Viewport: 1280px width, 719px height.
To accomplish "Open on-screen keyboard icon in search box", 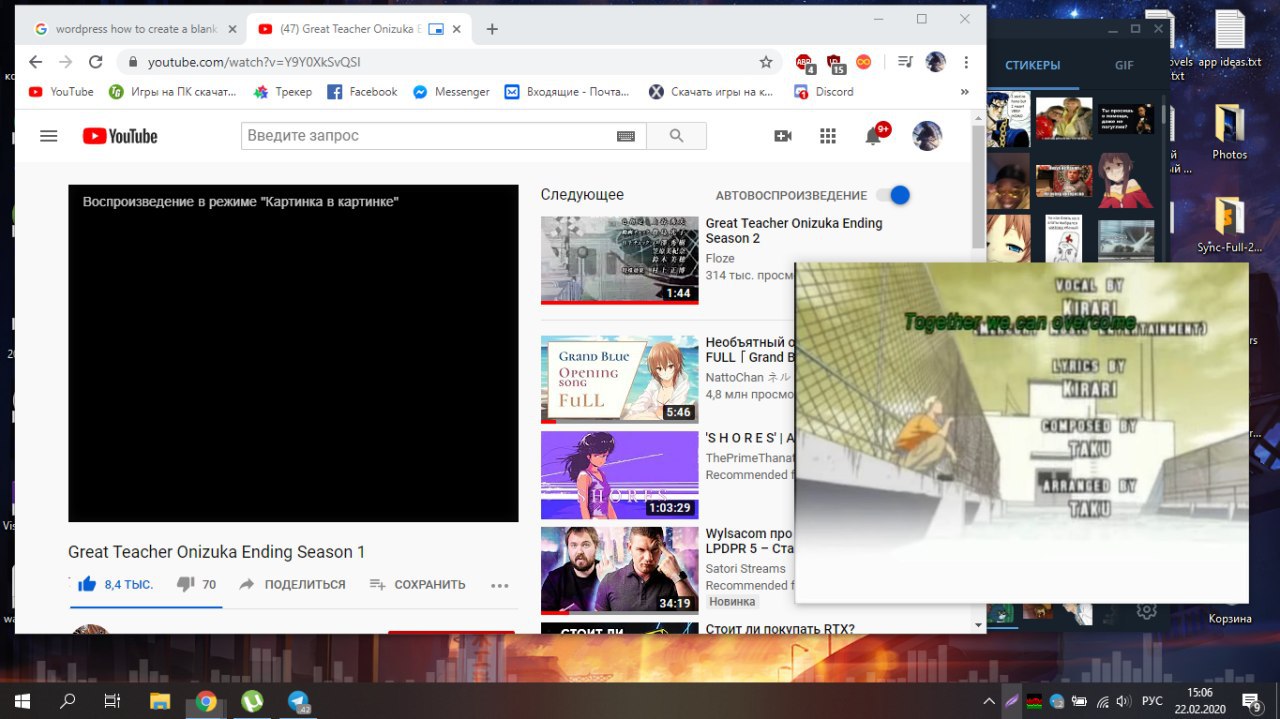I will point(626,136).
